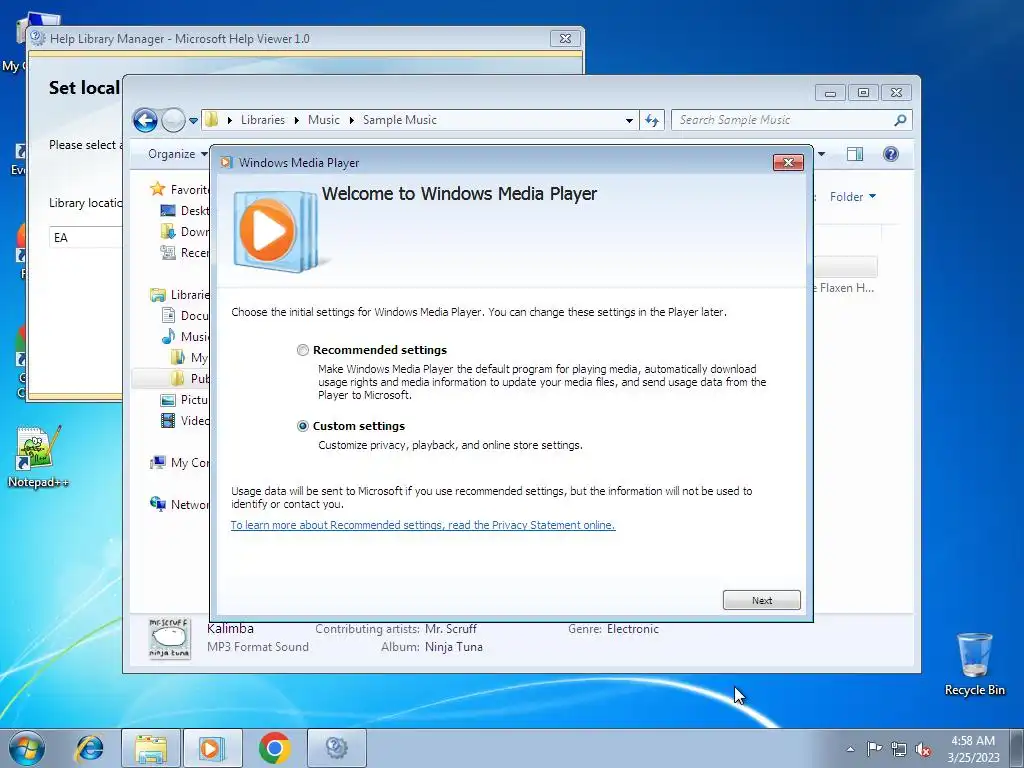Select Documents library in the navigation pane
This screenshot has height=768, width=1024.
coord(185,315)
